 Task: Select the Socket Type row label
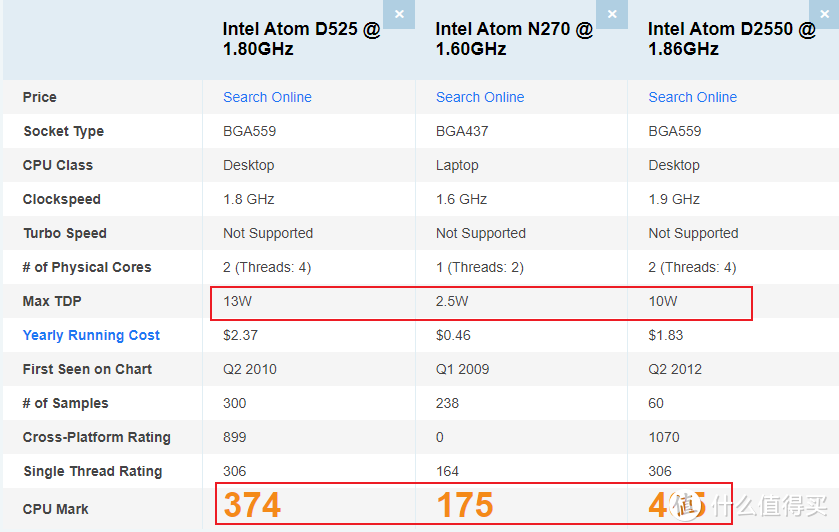(x=63, y=131)
